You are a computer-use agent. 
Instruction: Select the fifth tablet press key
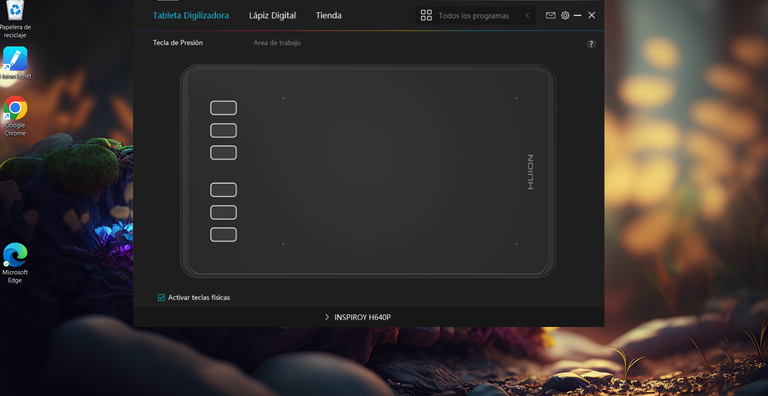(223, 212)
